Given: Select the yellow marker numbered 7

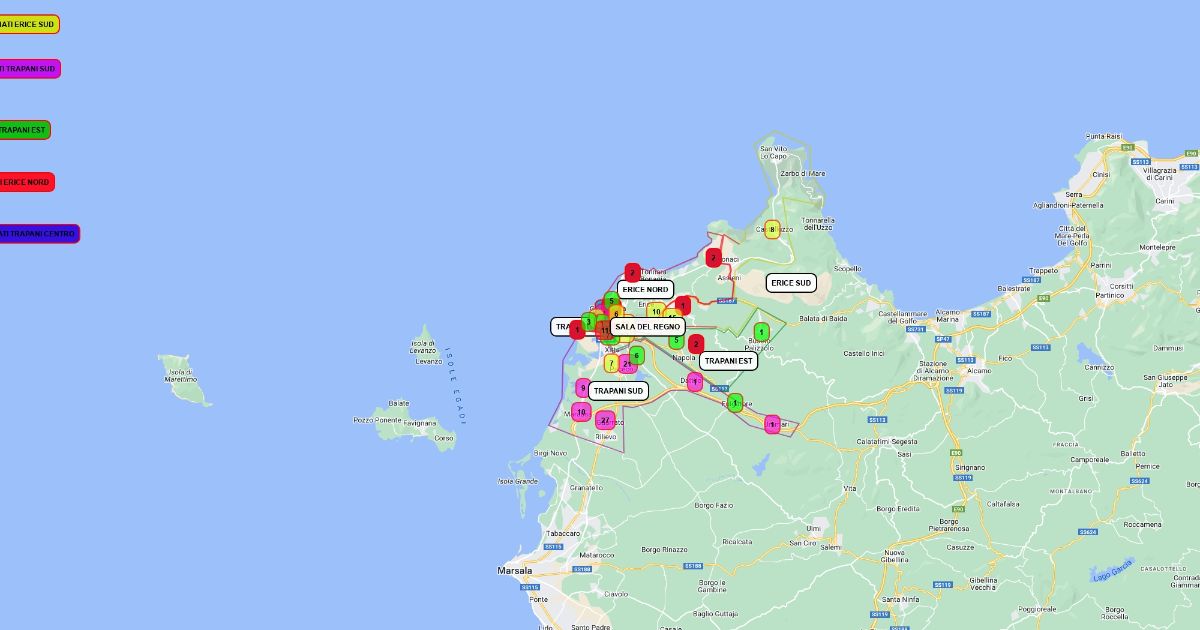Looking at the screenshot, I should point(611,363).
